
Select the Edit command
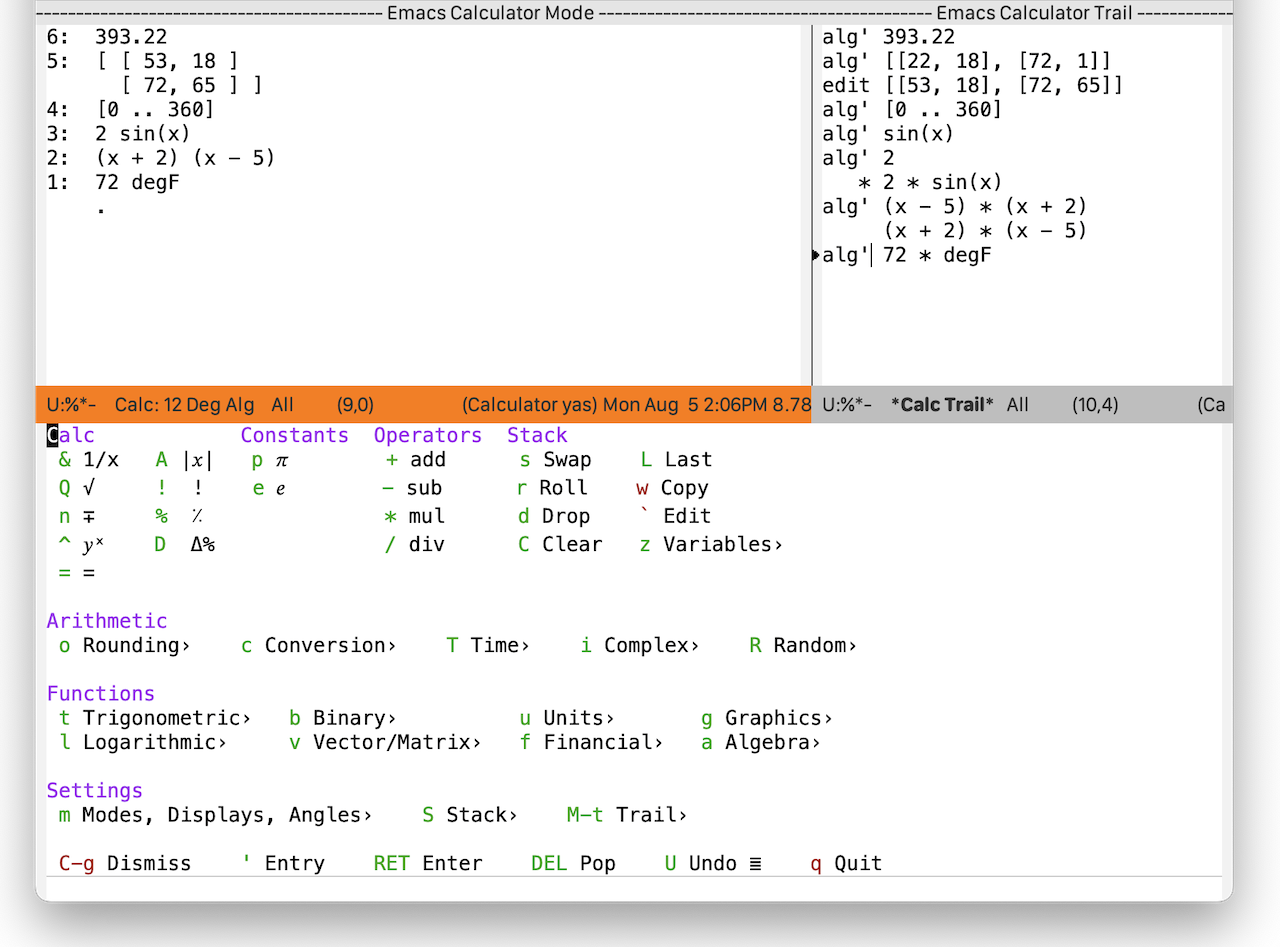[x=676, y=516]
